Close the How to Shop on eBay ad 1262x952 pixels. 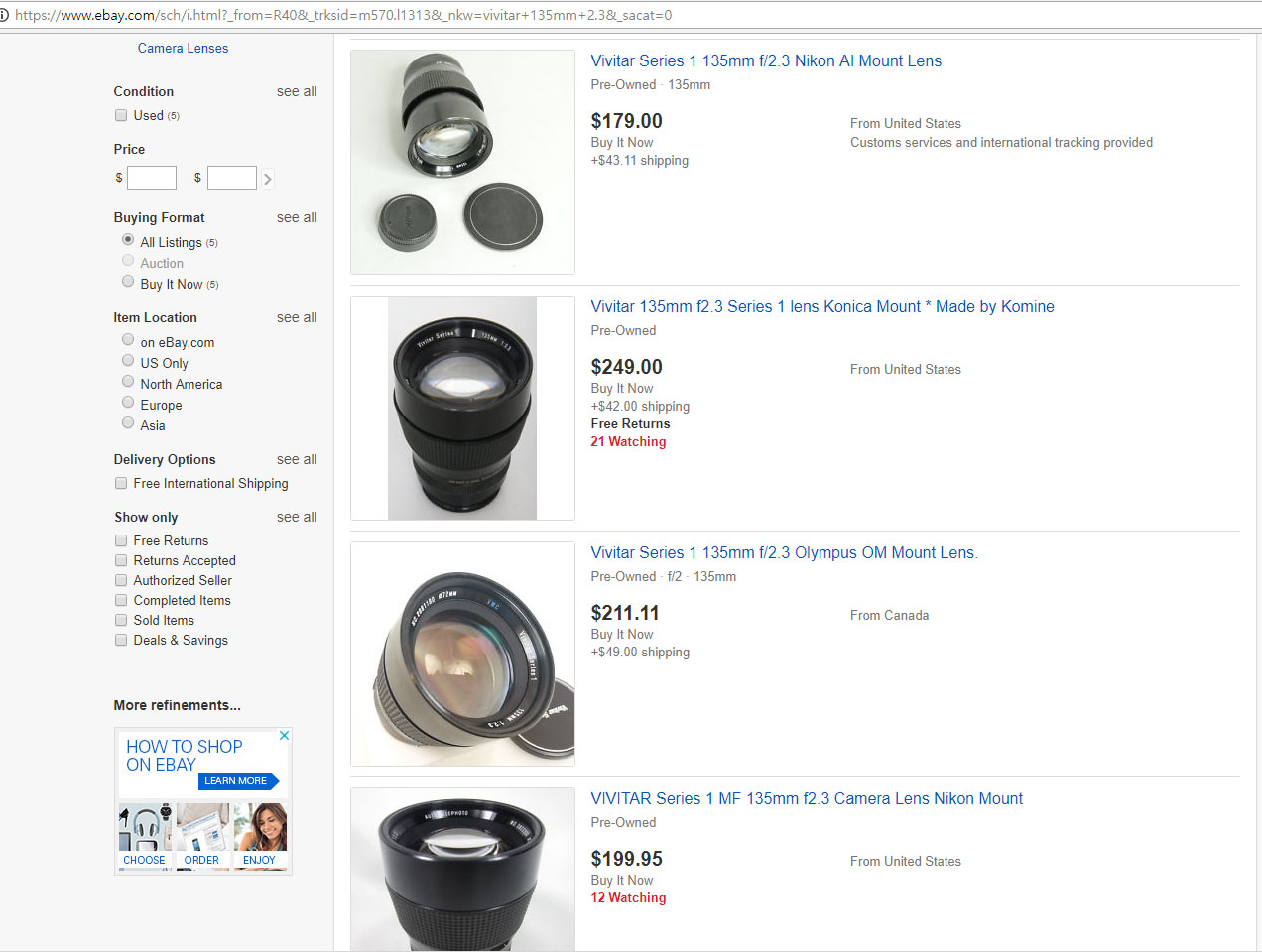click(284, 735)
